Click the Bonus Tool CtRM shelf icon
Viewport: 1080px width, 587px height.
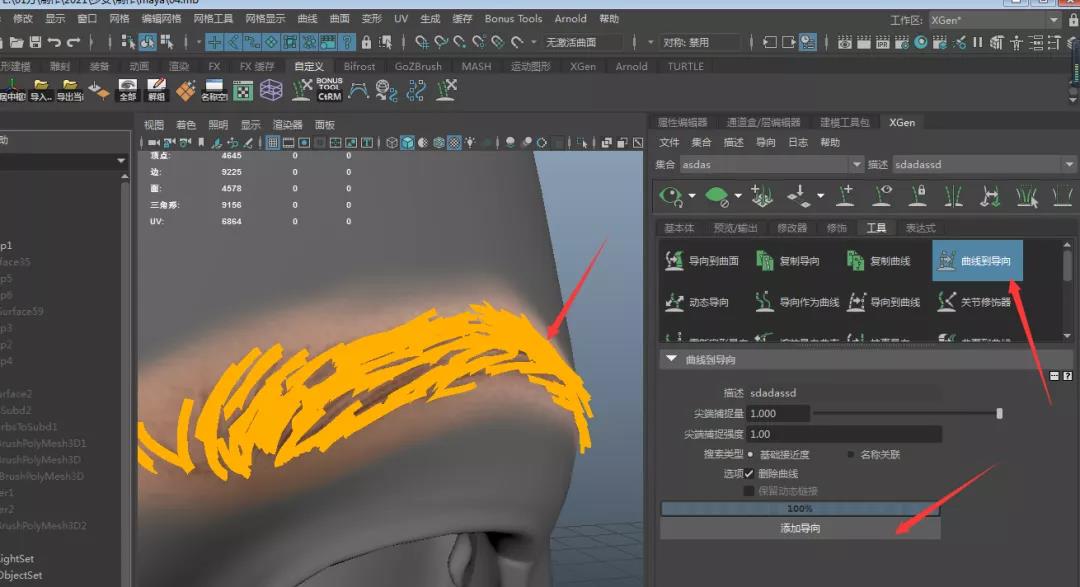[329, 90]
